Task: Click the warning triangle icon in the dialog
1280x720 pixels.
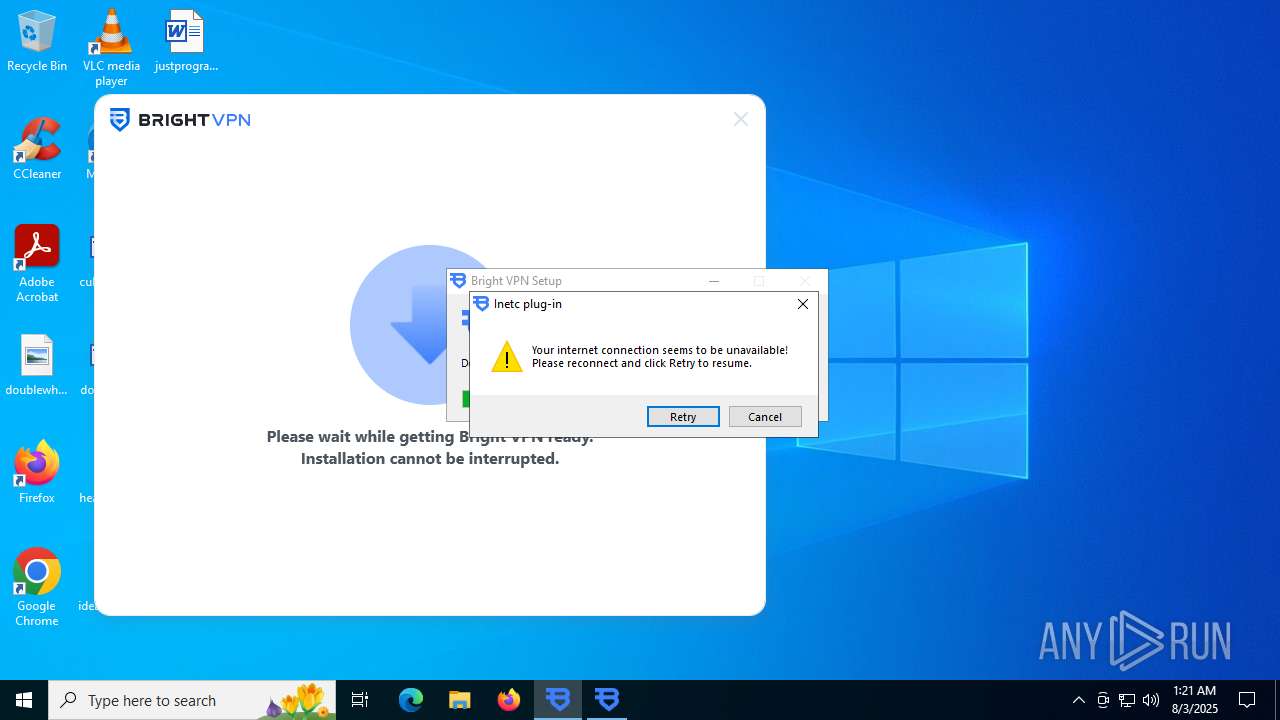Action: click(507, 357)
